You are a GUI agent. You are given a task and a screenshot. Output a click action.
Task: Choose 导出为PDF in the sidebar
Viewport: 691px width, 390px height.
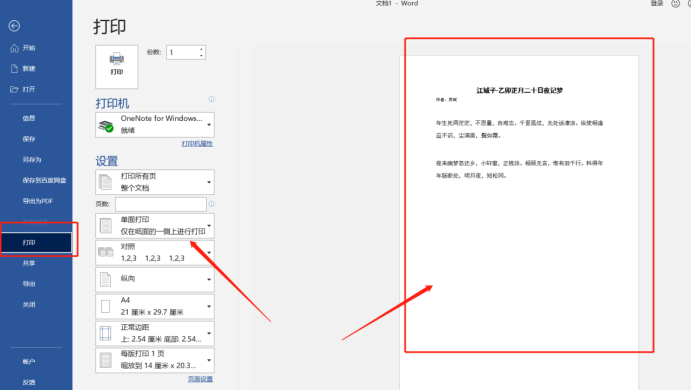pyautogui.click(x=37, y=201)
